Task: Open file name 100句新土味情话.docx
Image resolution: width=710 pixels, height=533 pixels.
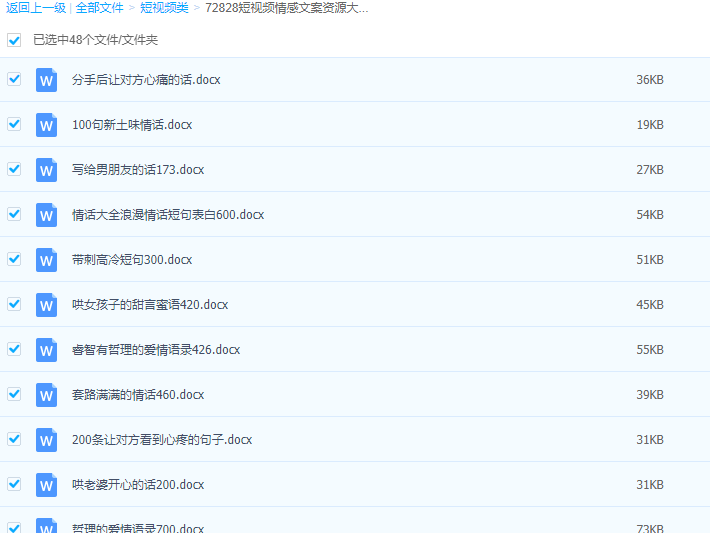Action: tap(132, 125)
